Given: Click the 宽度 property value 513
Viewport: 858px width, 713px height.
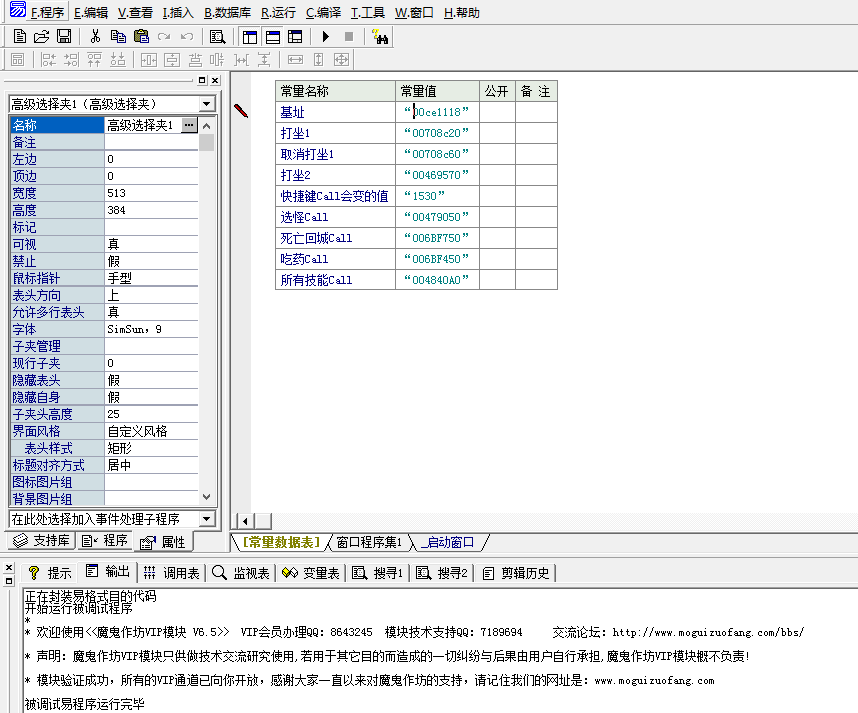Looking at the screenshot, I should 151,193.
